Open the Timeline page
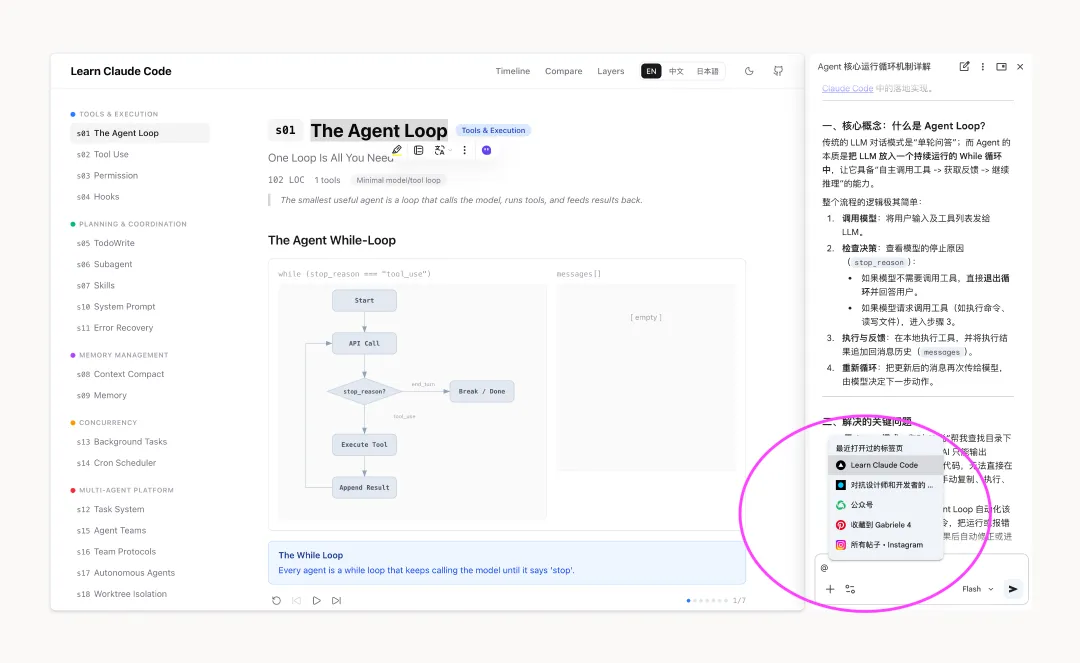 [512, 71]
